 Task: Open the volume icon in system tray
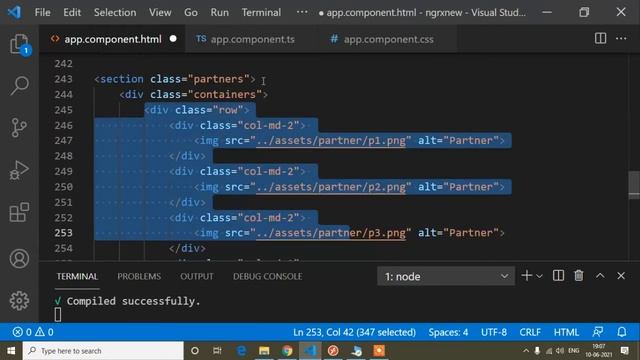[x=560, y=351]
